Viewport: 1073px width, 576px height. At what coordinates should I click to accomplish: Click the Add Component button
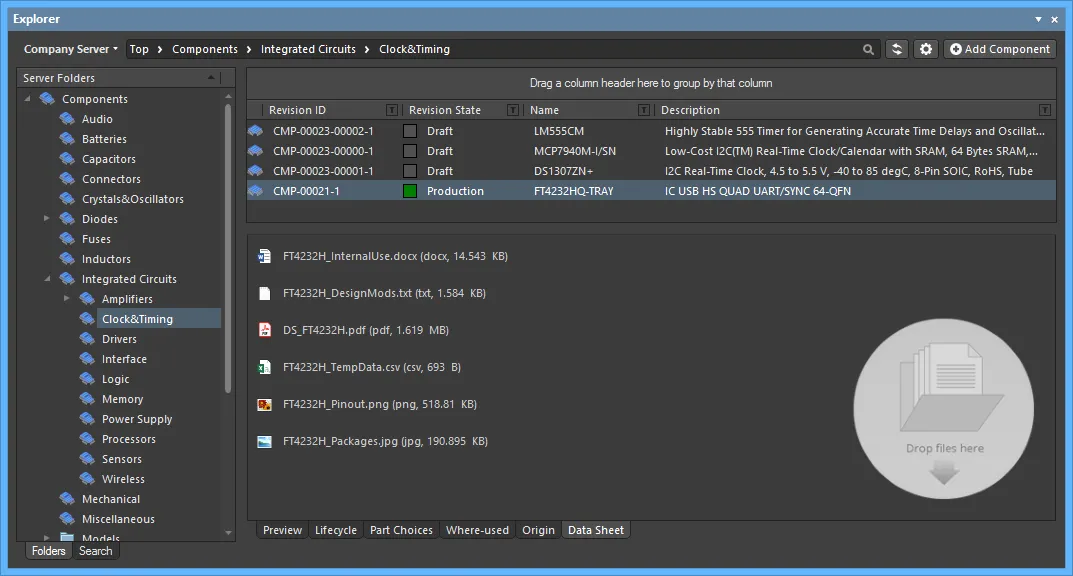coord(1000,49)
